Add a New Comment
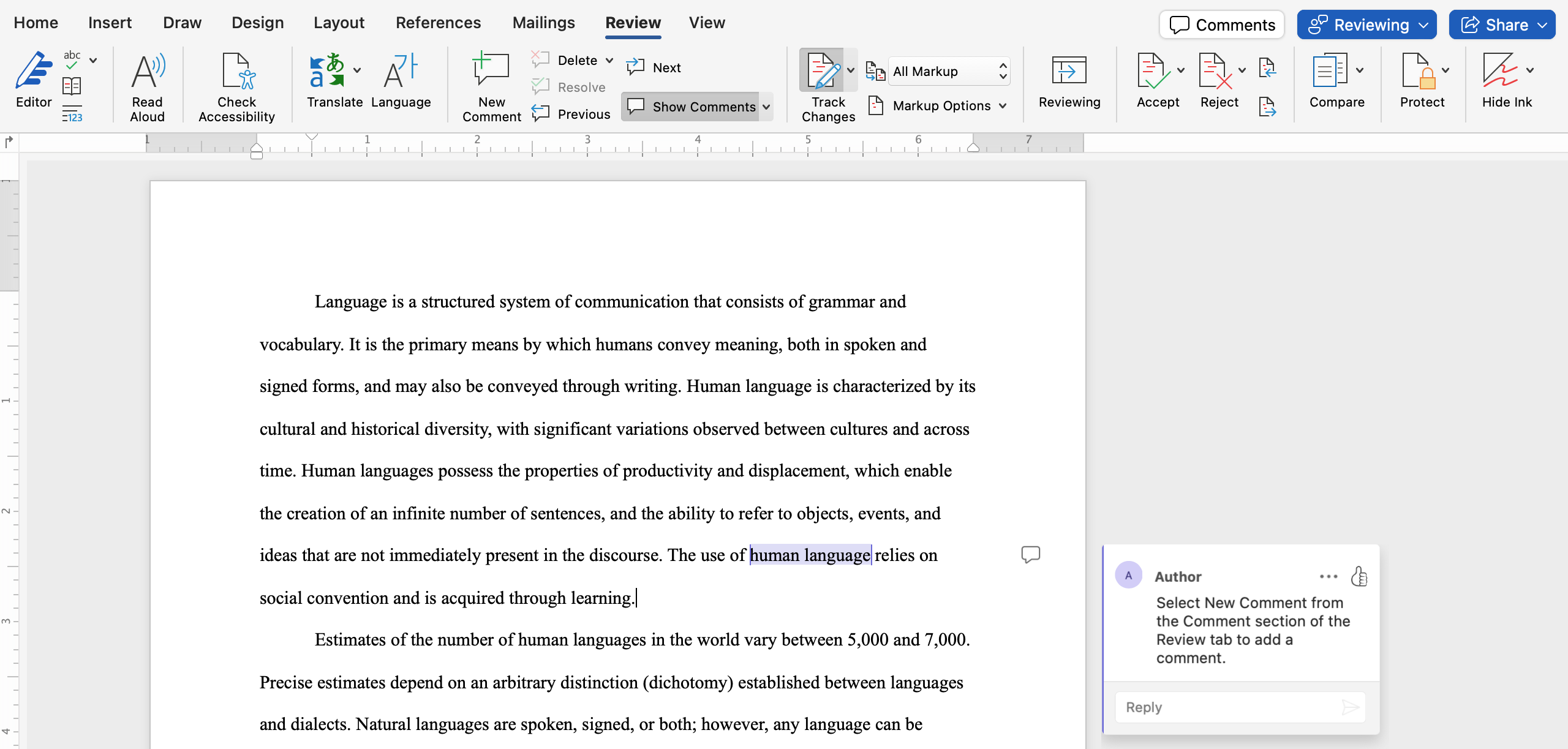Screen dimensions: 1568x749 point(492,87)
